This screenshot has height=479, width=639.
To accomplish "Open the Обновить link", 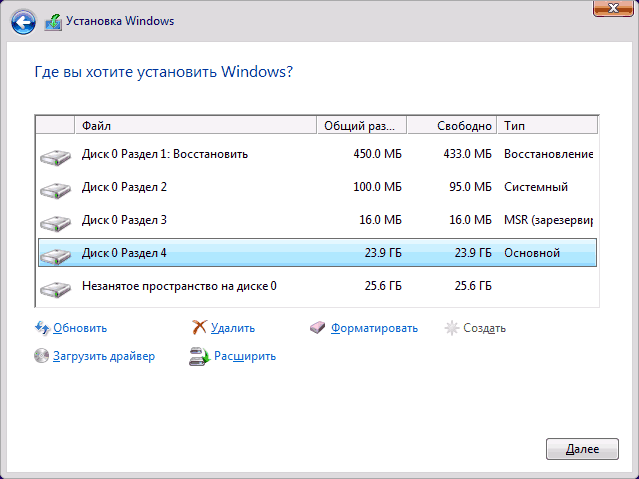I will 80,328.
